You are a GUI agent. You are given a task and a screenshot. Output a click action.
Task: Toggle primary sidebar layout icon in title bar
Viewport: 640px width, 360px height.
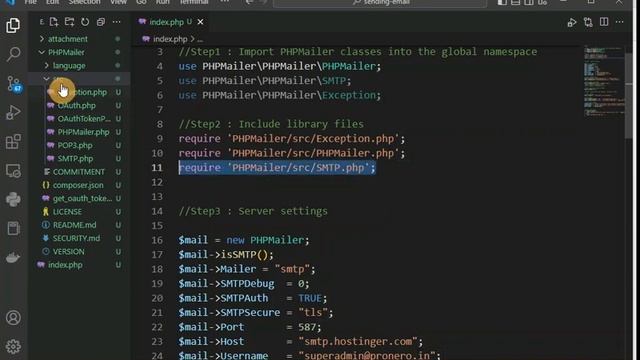(502, 2)
